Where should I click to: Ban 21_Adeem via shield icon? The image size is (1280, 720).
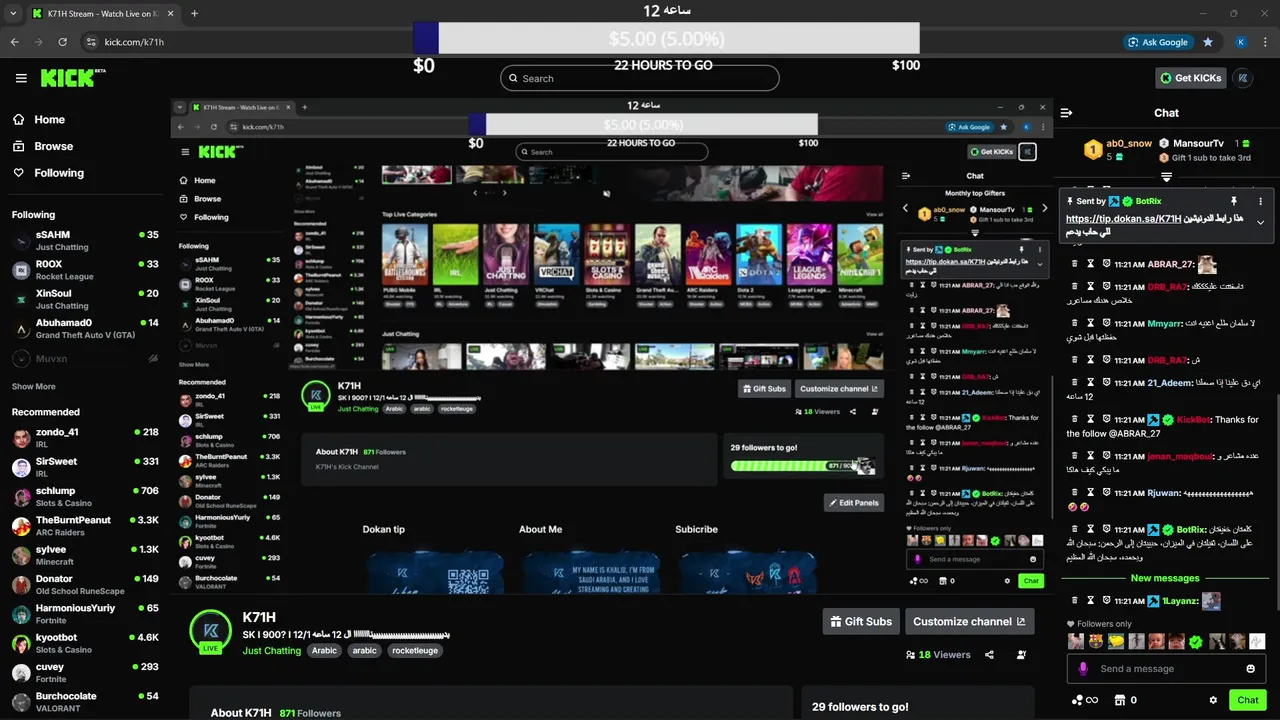[x=1107, y=383]
